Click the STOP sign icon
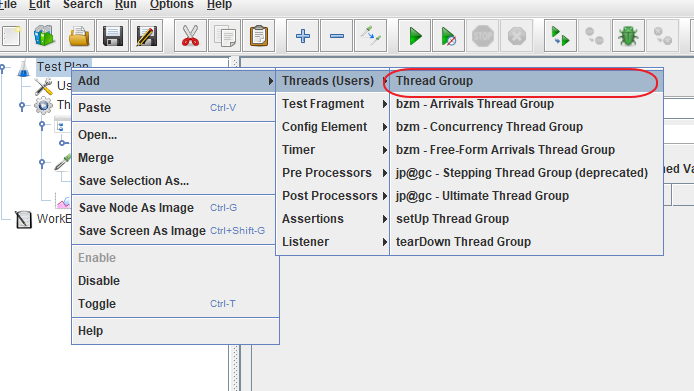694x391 pixels. click(x=482, y=36)
